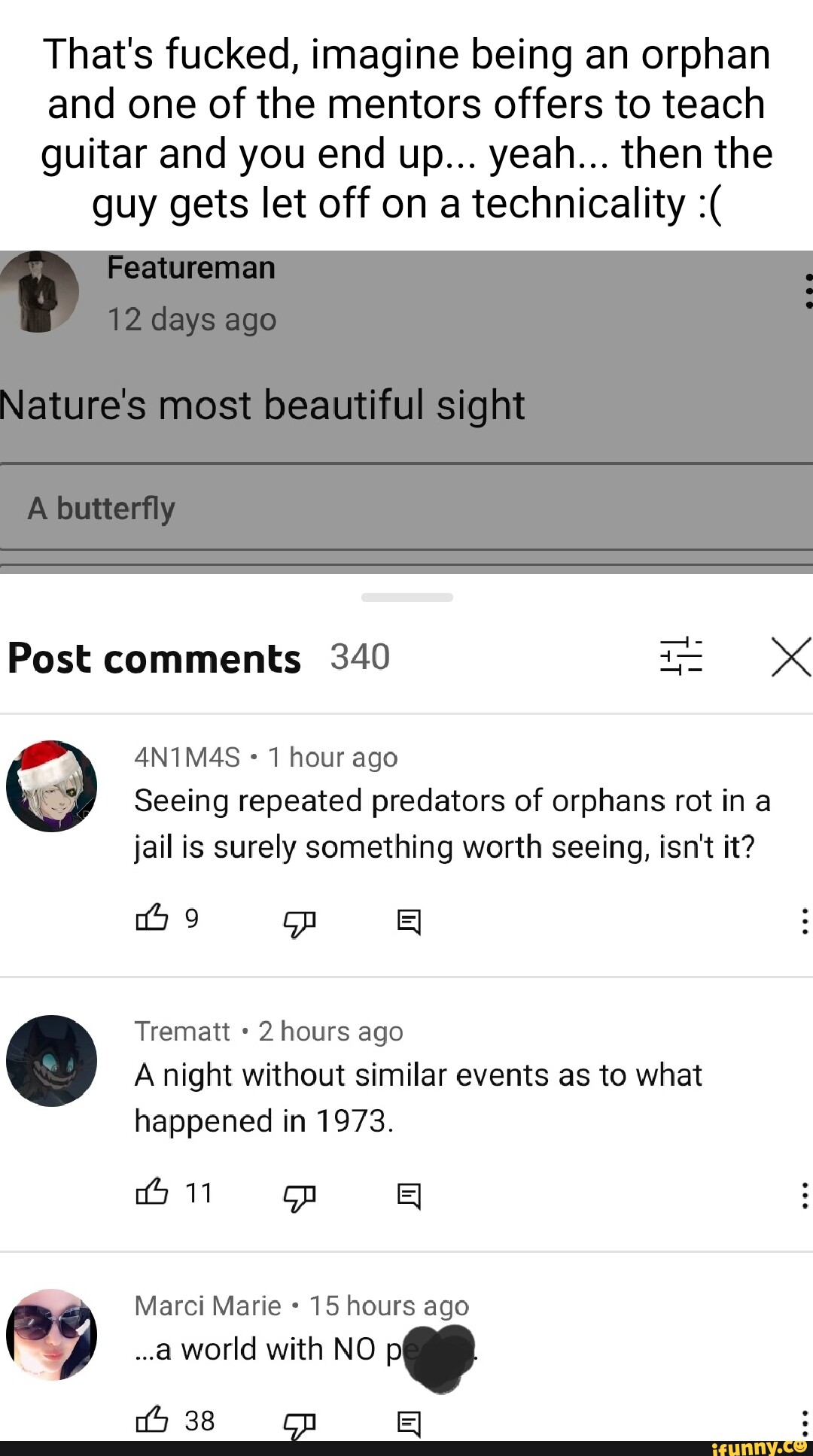Open Marci Marie's profile picture
This screenshot has width=813, height=1456.
(x=51, y=1334)
